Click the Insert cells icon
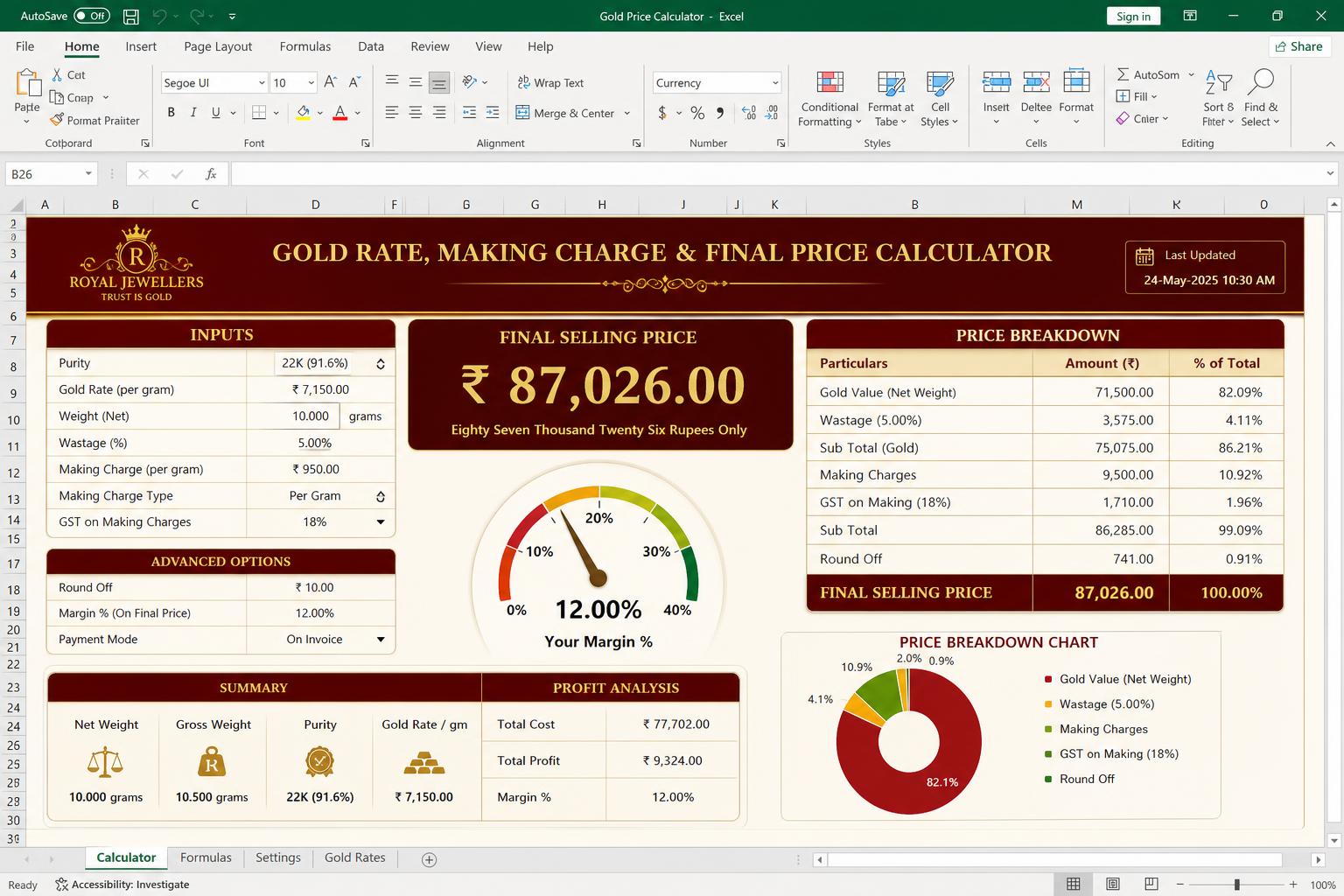The width and height of the screenshot is (1344, 896). click(997, 82)
